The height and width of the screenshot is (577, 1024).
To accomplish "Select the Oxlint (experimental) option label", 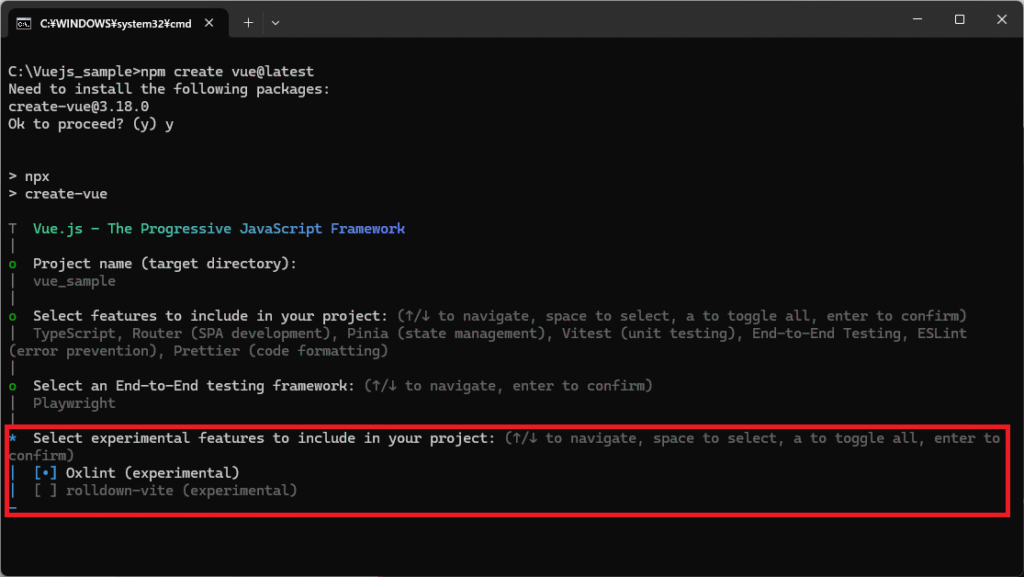I will [x=152, y=472].
